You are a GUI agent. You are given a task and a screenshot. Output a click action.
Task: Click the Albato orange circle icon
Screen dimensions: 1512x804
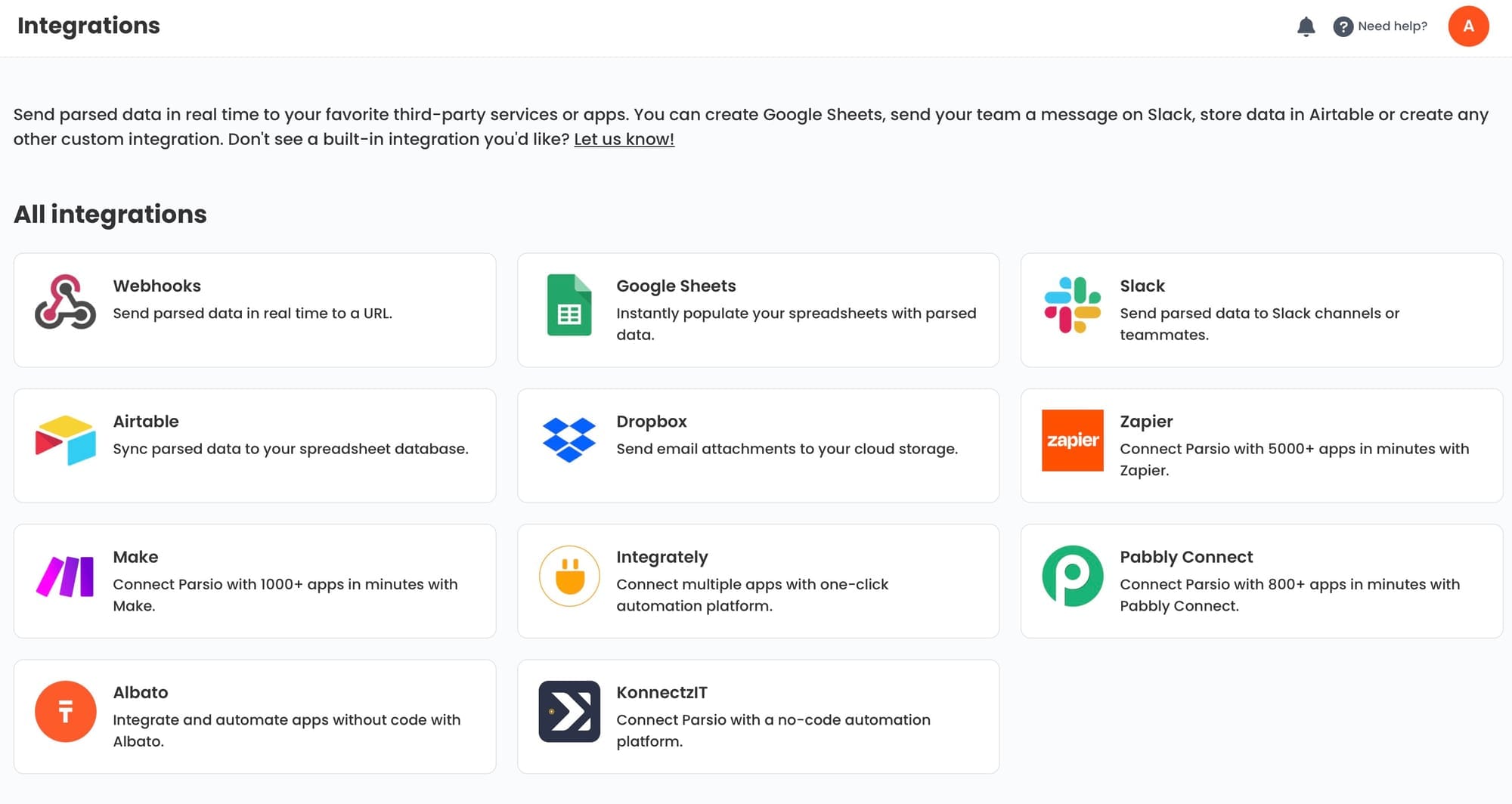point(65,712)
